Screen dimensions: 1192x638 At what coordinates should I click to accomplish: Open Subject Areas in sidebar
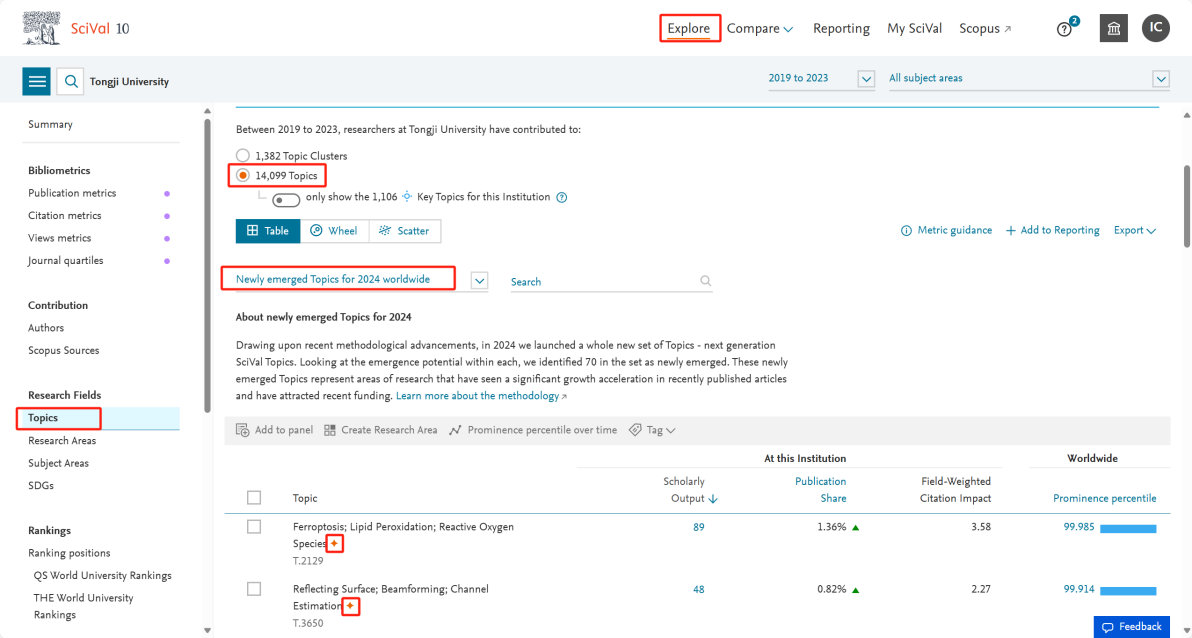(x=59, y=463)
